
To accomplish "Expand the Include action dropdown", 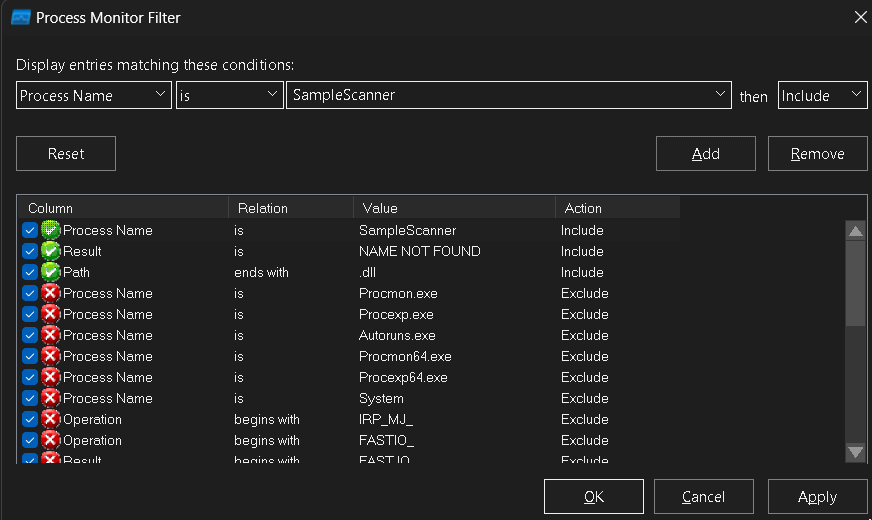I will click(821, 95).
